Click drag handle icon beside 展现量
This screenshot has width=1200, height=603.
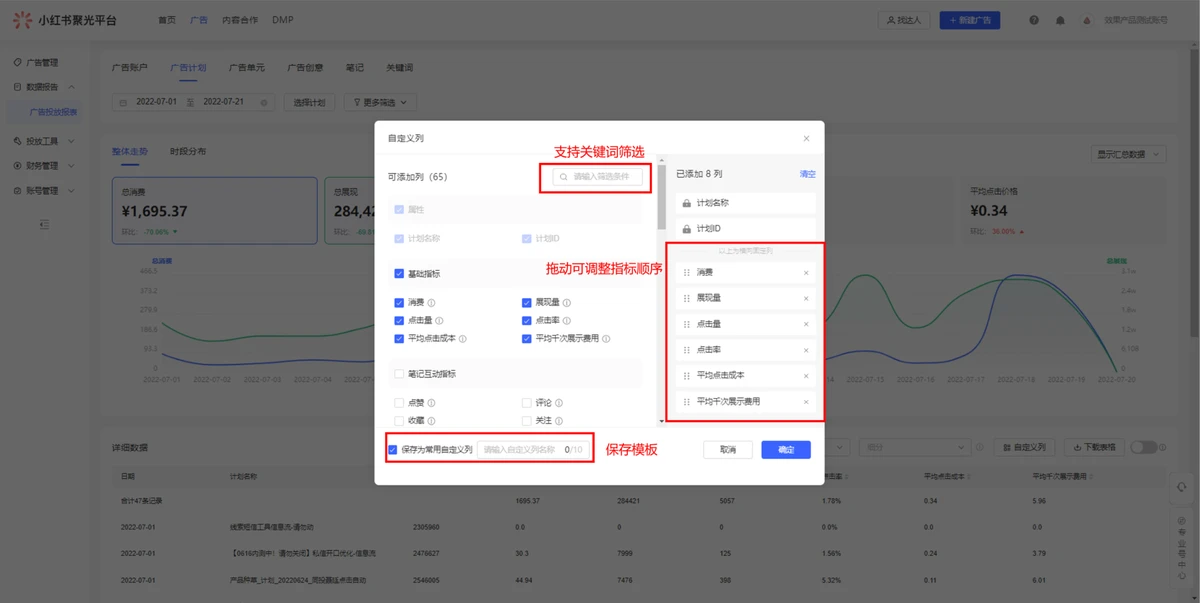pyautogui.click(x=686, y=298)
